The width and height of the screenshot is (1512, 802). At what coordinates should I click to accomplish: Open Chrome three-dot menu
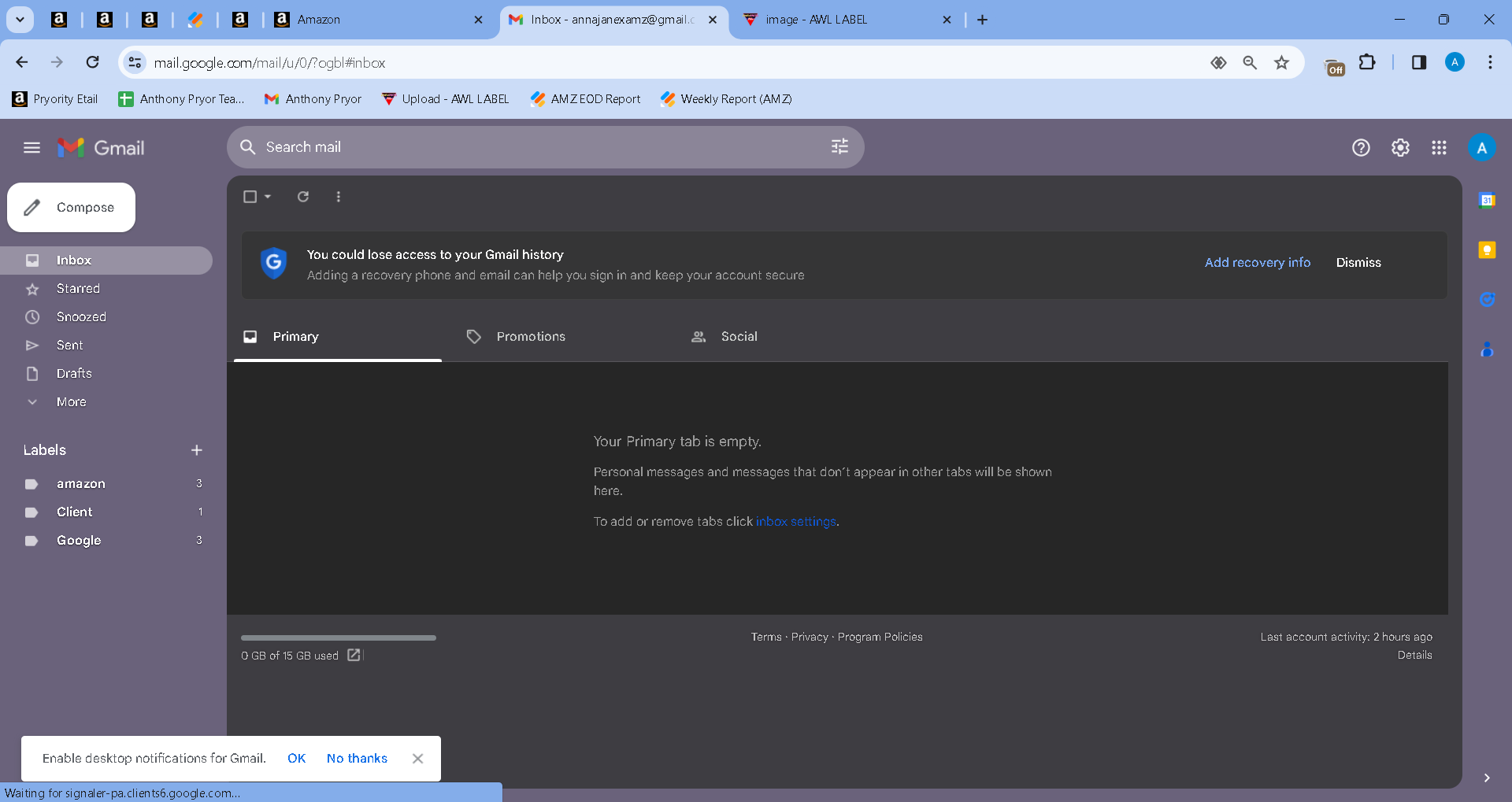(1490, 62)
